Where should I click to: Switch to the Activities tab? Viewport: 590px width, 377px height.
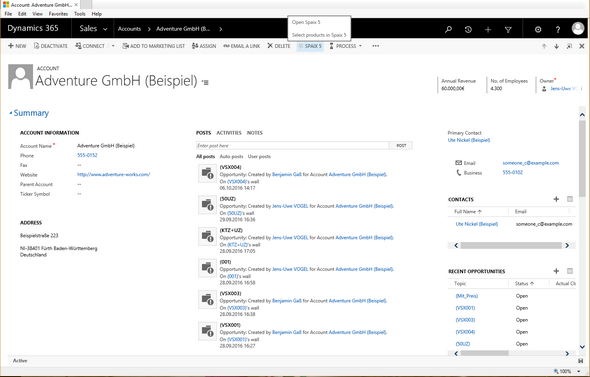[x=229, y=133]
